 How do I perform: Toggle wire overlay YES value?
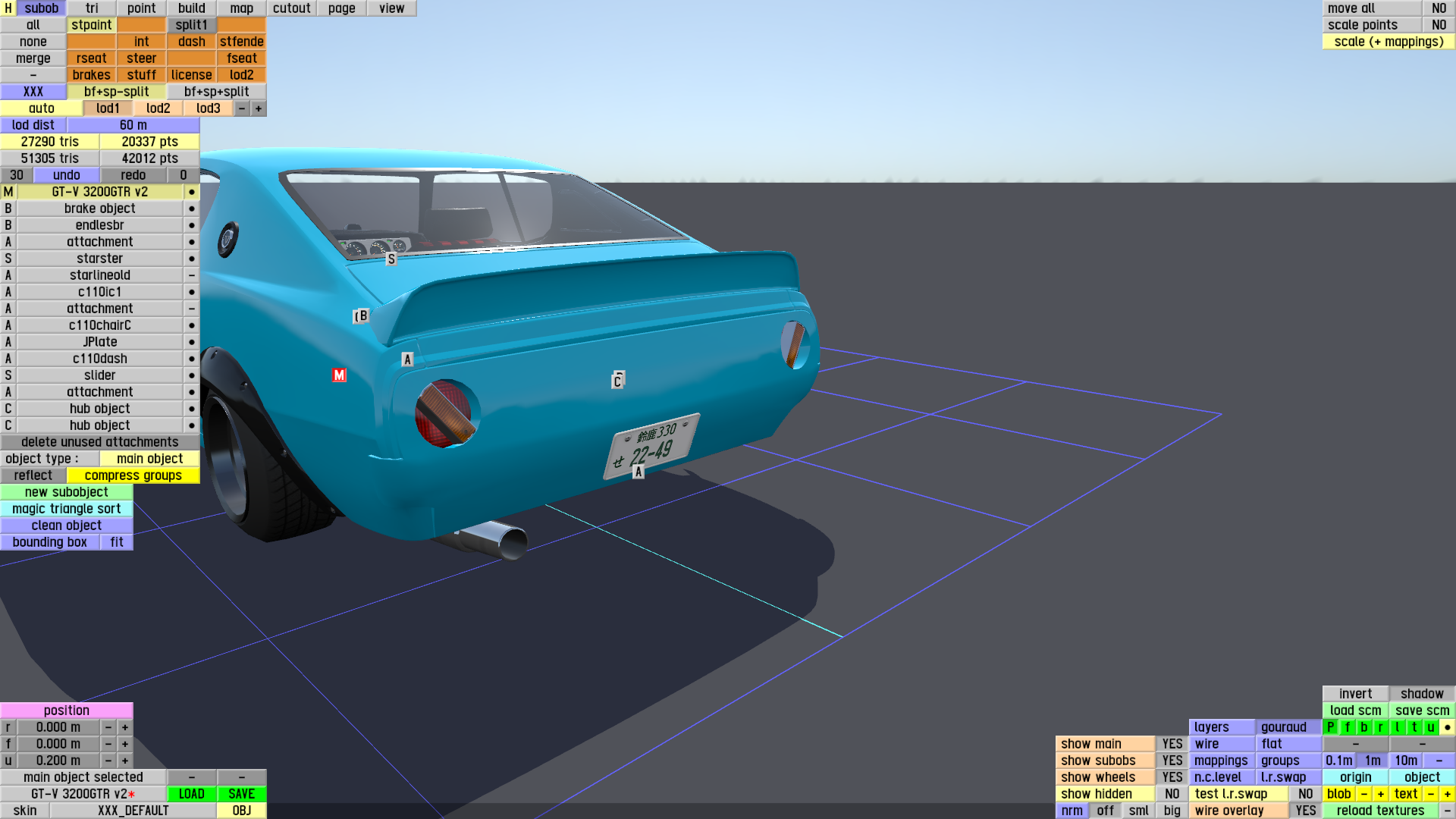tap(1305, 811)
